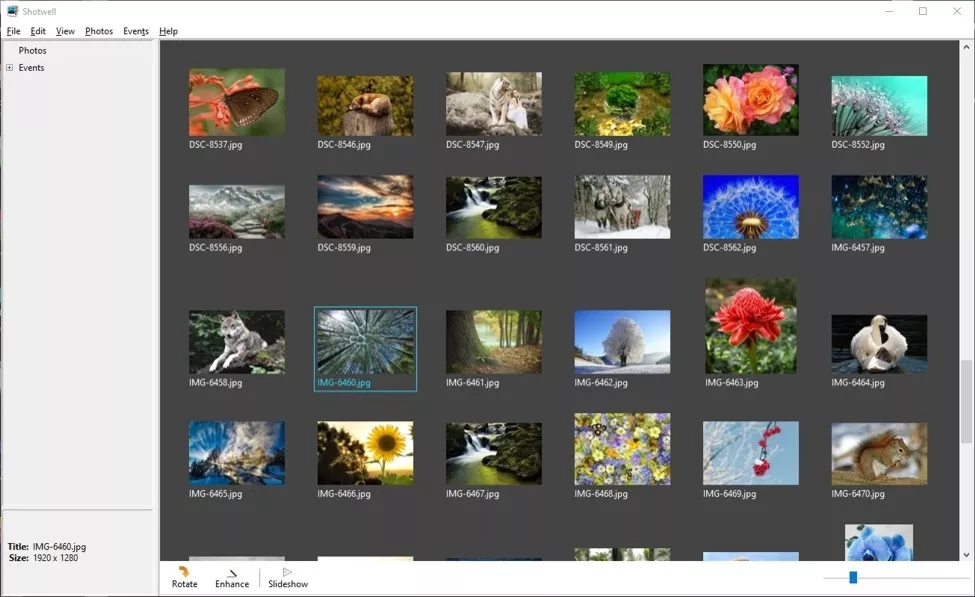The width and height of the screenshot is (975, 597).
Task: Click the Shotwell app icon in title bar
Action: tap(12, 11)
